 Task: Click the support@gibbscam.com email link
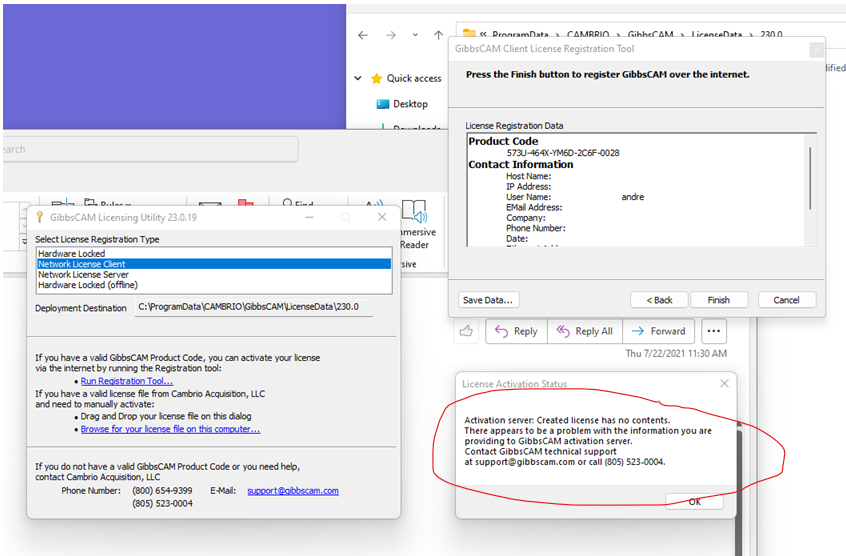pyautogui.click(x=293, y=491)
